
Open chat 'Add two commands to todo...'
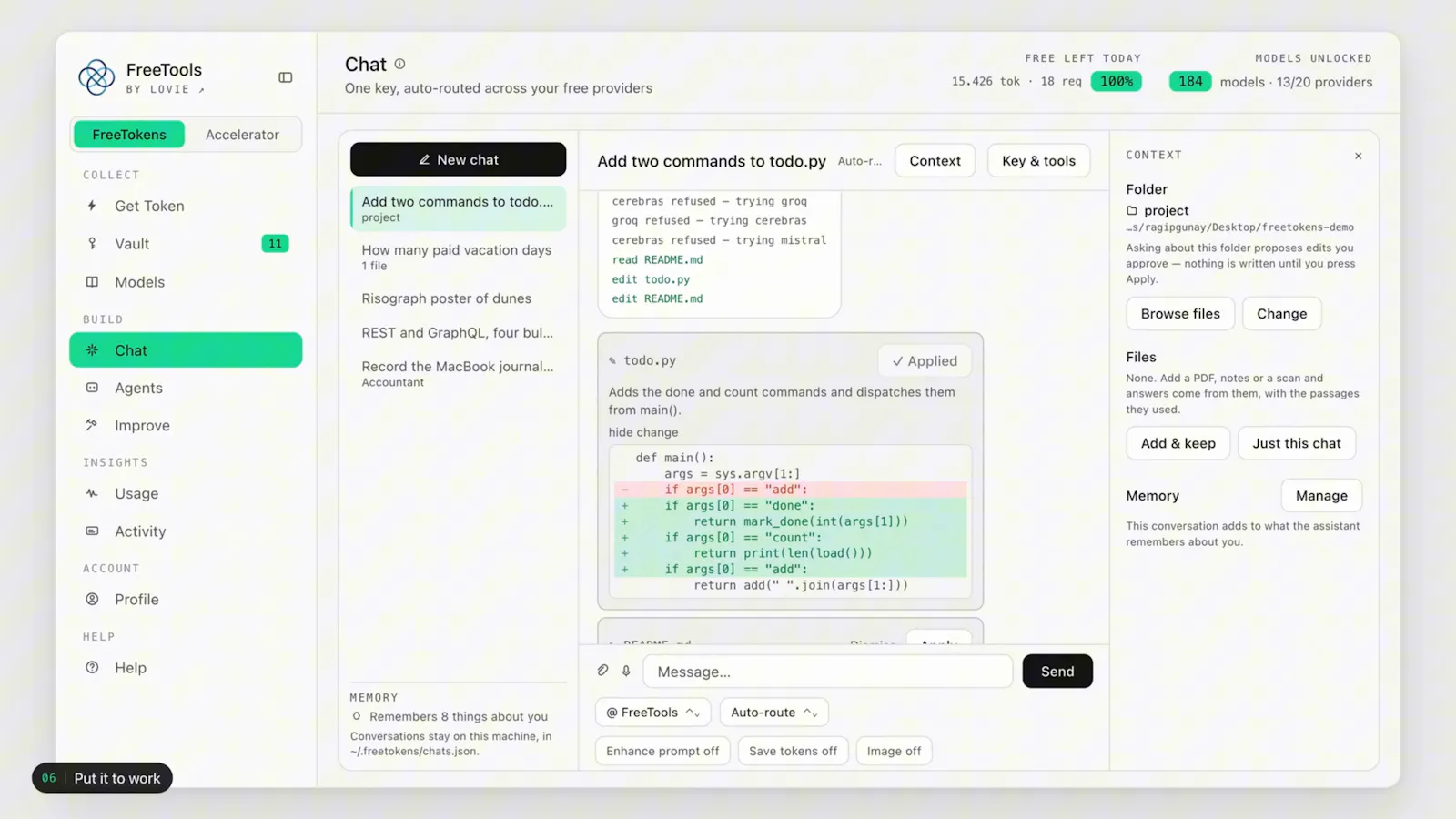tap(458, 208)
